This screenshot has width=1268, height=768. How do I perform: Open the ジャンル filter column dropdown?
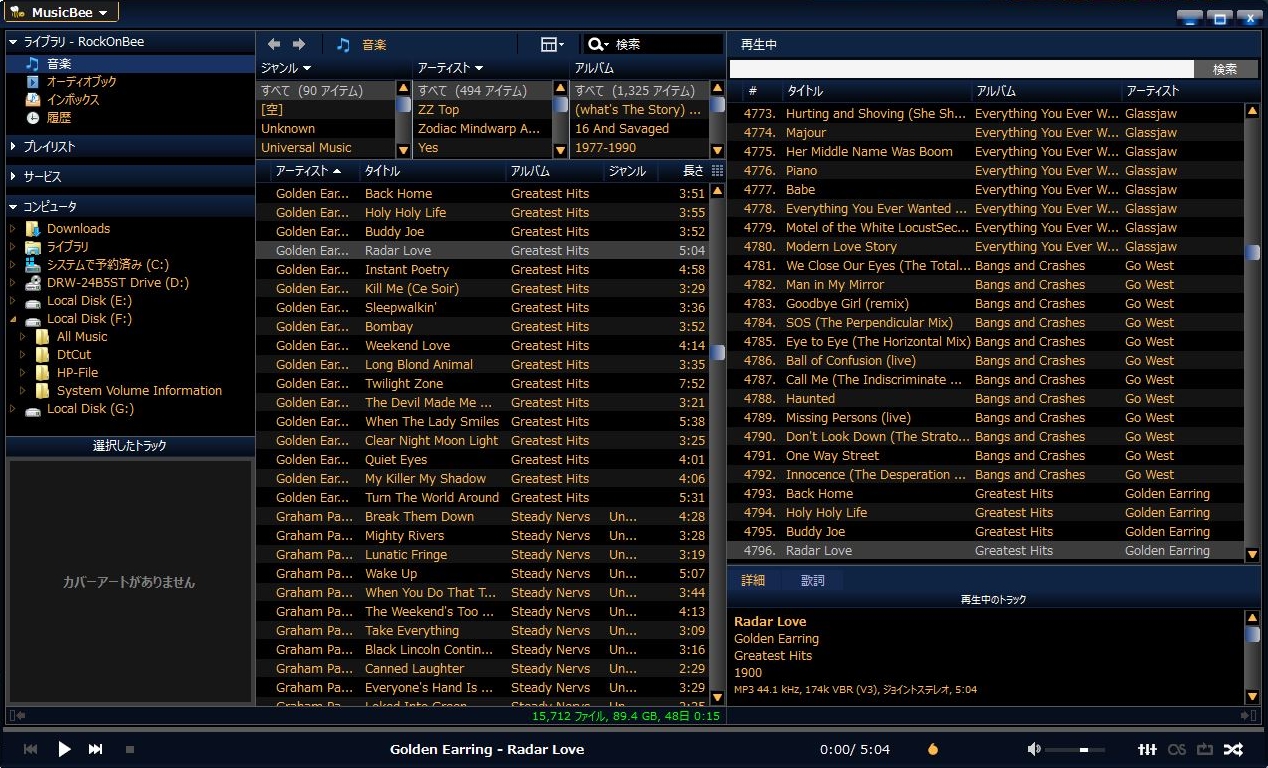[x=286, y=68]
